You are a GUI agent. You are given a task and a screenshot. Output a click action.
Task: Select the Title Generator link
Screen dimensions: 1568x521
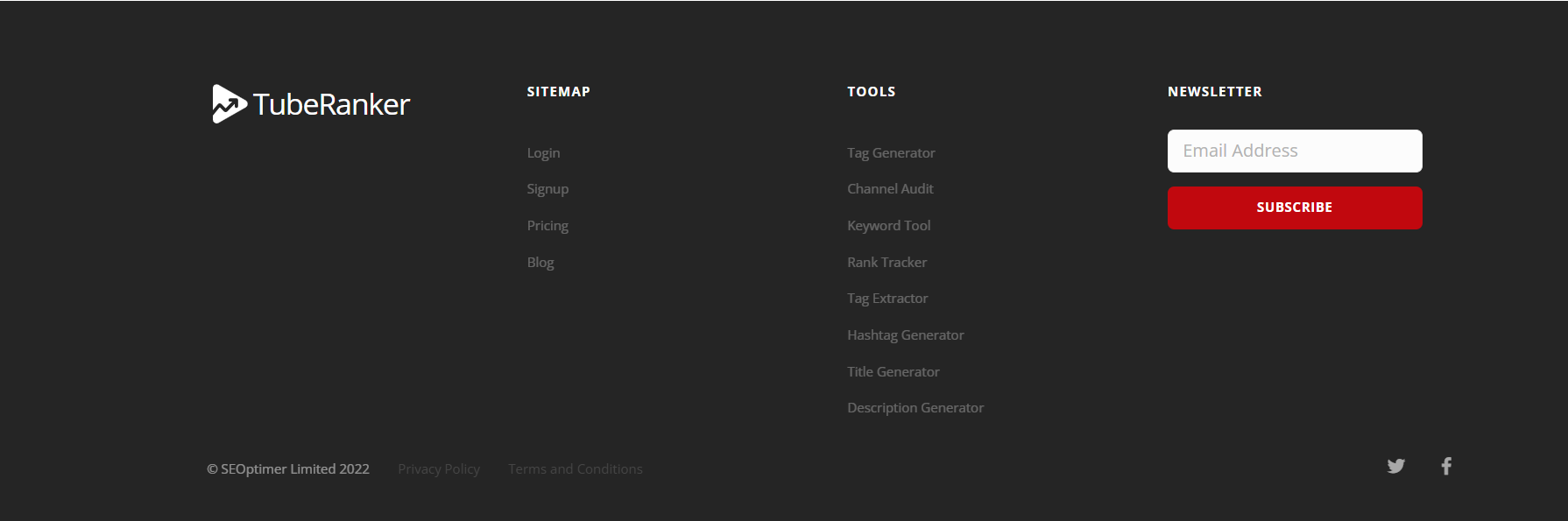(893, 372)
